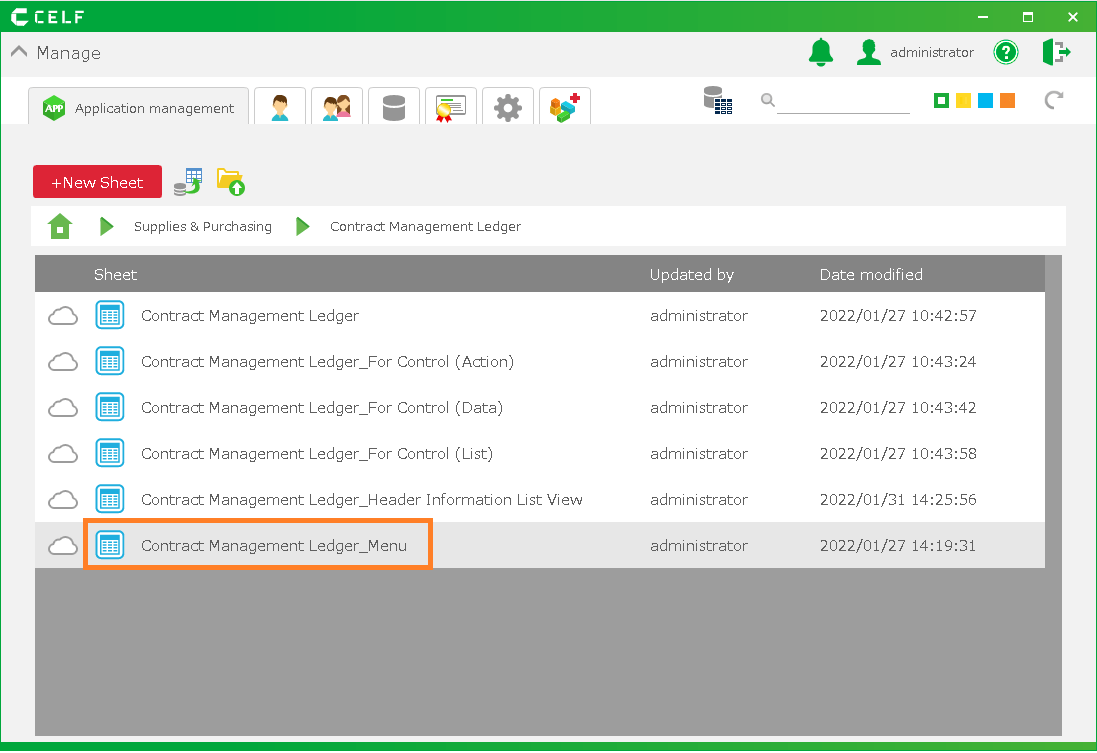Click the database table icon near search
This screenshot has height=753, width=1097.
(x=717, y=100)
